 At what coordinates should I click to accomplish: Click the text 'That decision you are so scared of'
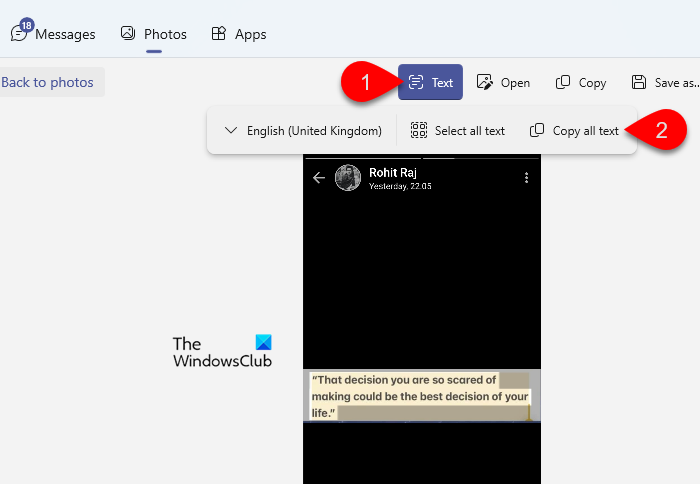404,380
